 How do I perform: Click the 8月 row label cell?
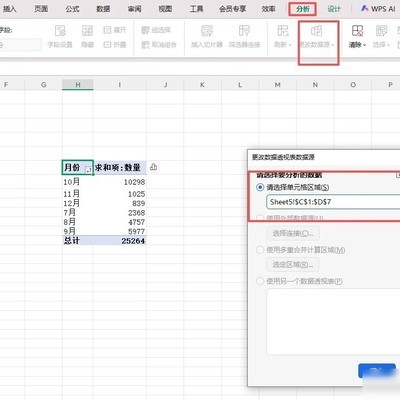click(78, 222)
